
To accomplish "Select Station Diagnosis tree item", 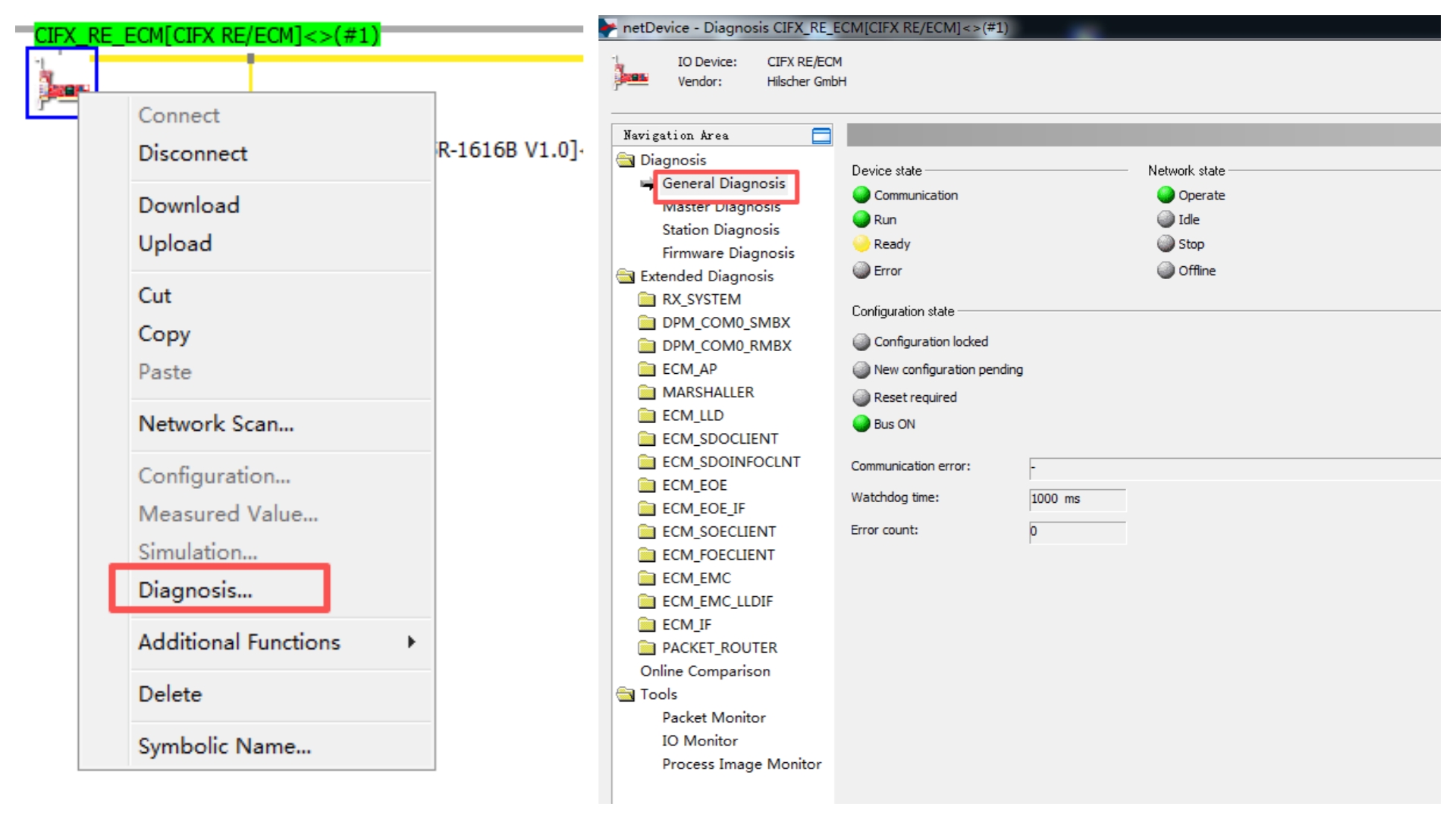I will [x=720, y=230].
